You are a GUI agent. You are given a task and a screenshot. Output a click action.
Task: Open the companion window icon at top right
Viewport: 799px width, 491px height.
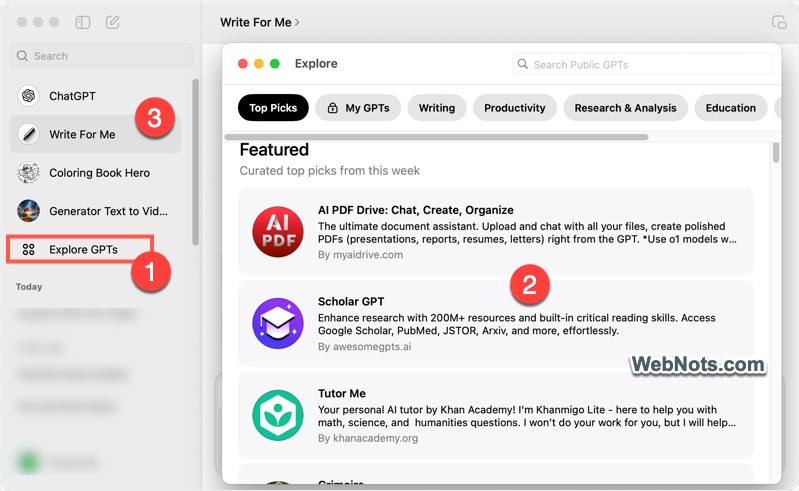(x=779, y=22)
